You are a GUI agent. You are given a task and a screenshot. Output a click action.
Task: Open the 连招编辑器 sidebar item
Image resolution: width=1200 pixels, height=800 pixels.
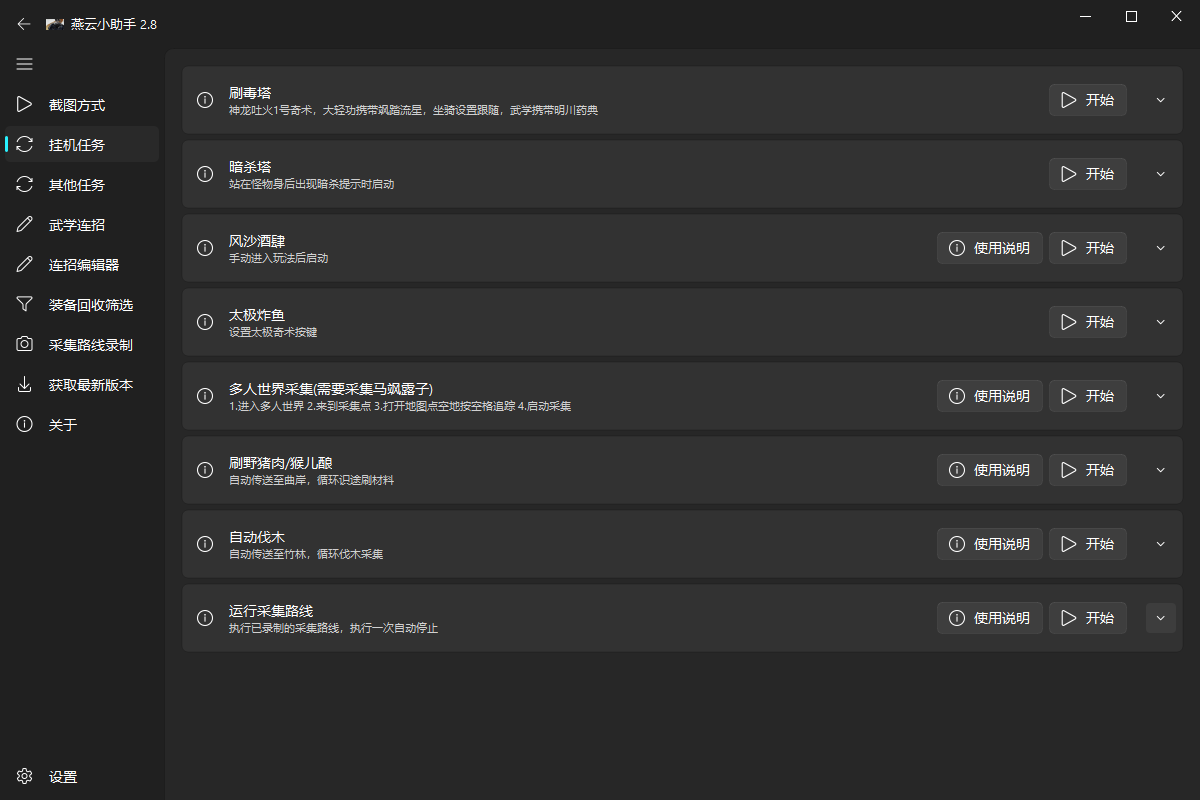(82, 265)
